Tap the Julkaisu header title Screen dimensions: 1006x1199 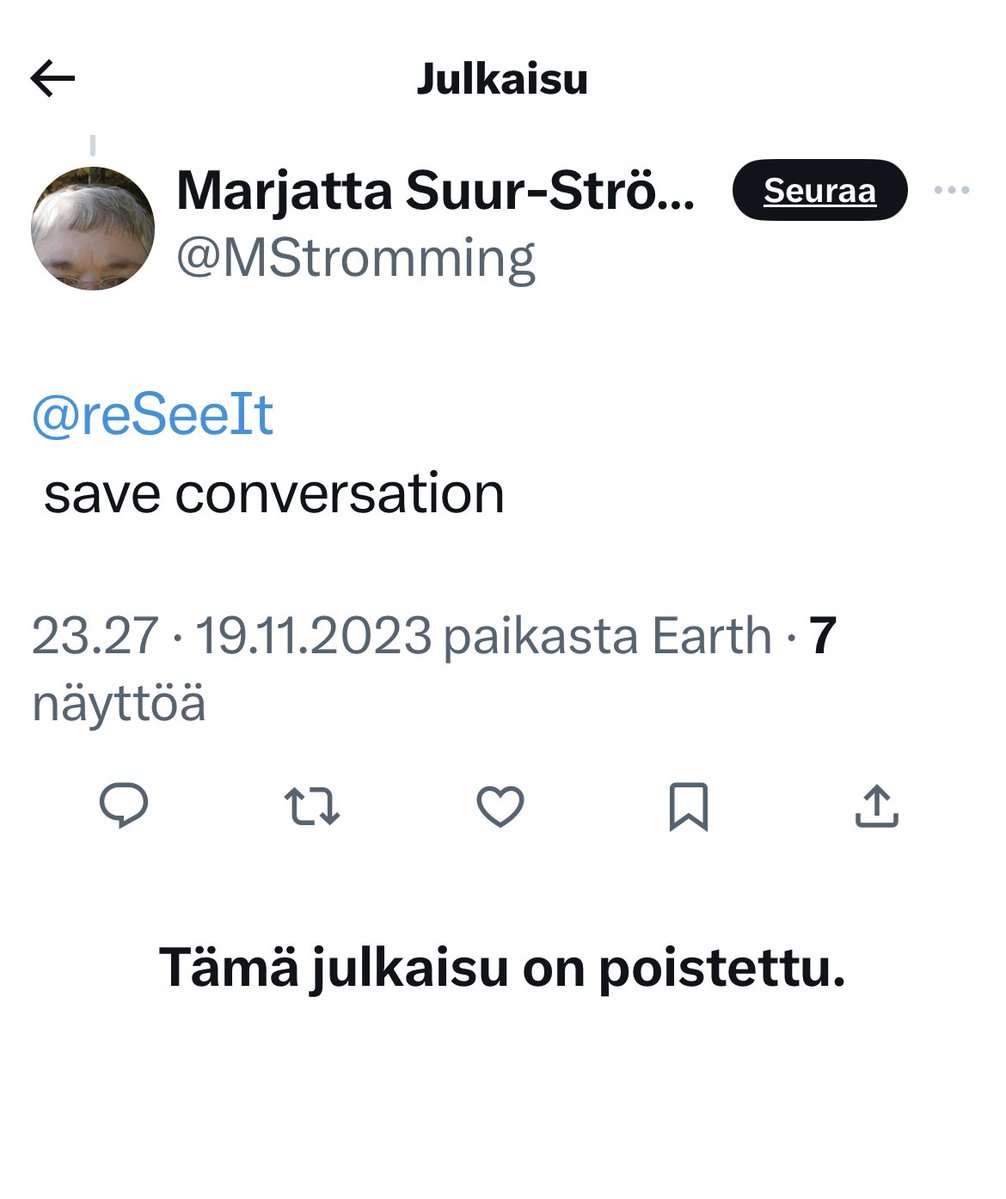pos(502,80)
